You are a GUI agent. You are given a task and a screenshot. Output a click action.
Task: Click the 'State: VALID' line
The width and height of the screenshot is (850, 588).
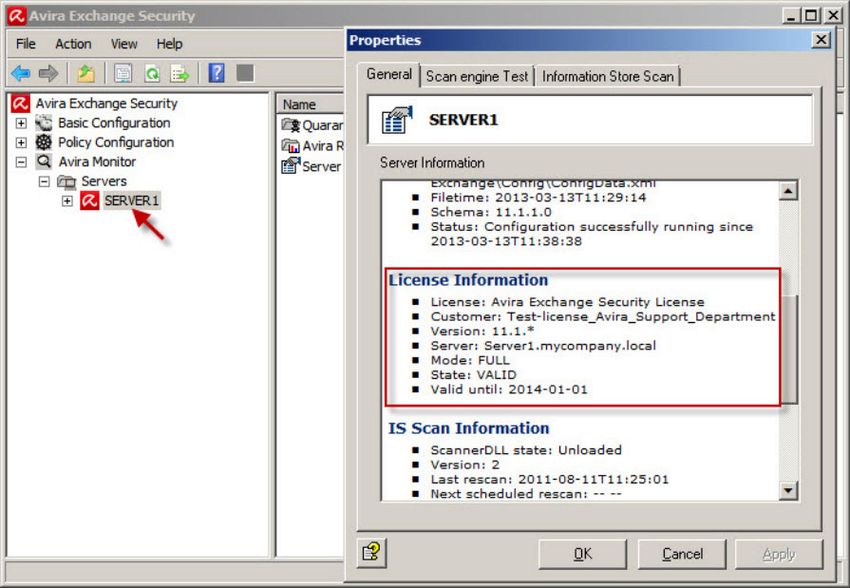pyautogui.click(x=473, y=374)
